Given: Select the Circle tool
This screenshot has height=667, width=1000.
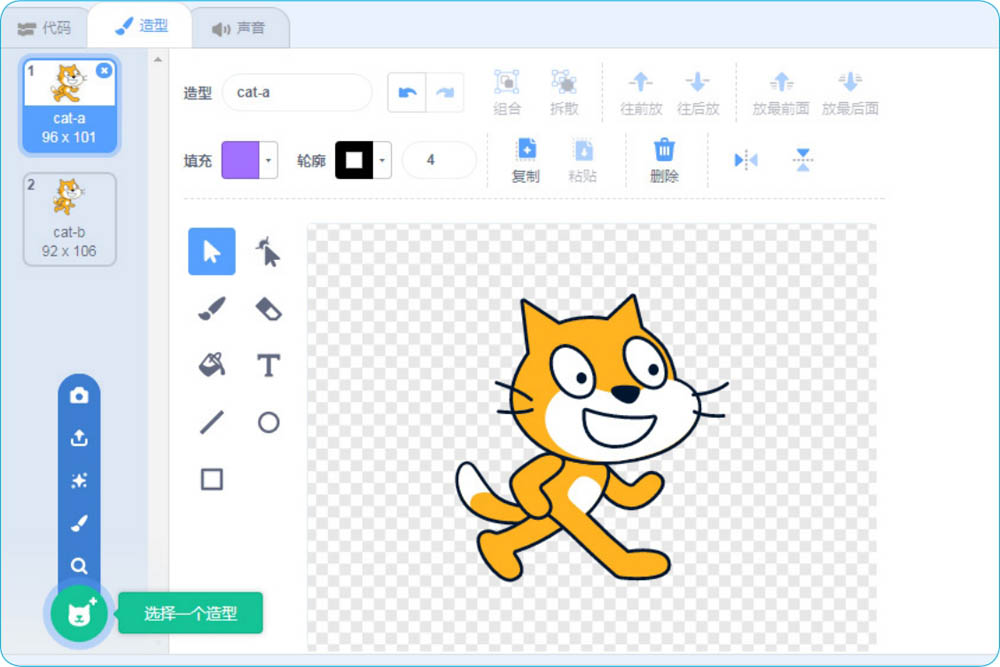Looking at the screenshot, I should tap(268, 422).
